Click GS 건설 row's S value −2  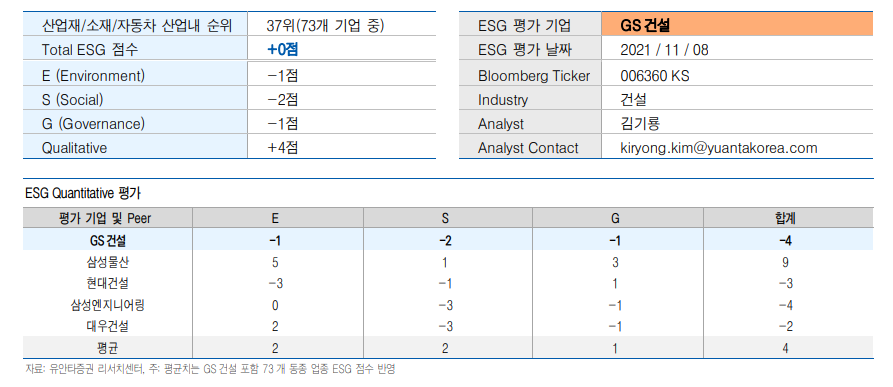[x=445, y=241]
